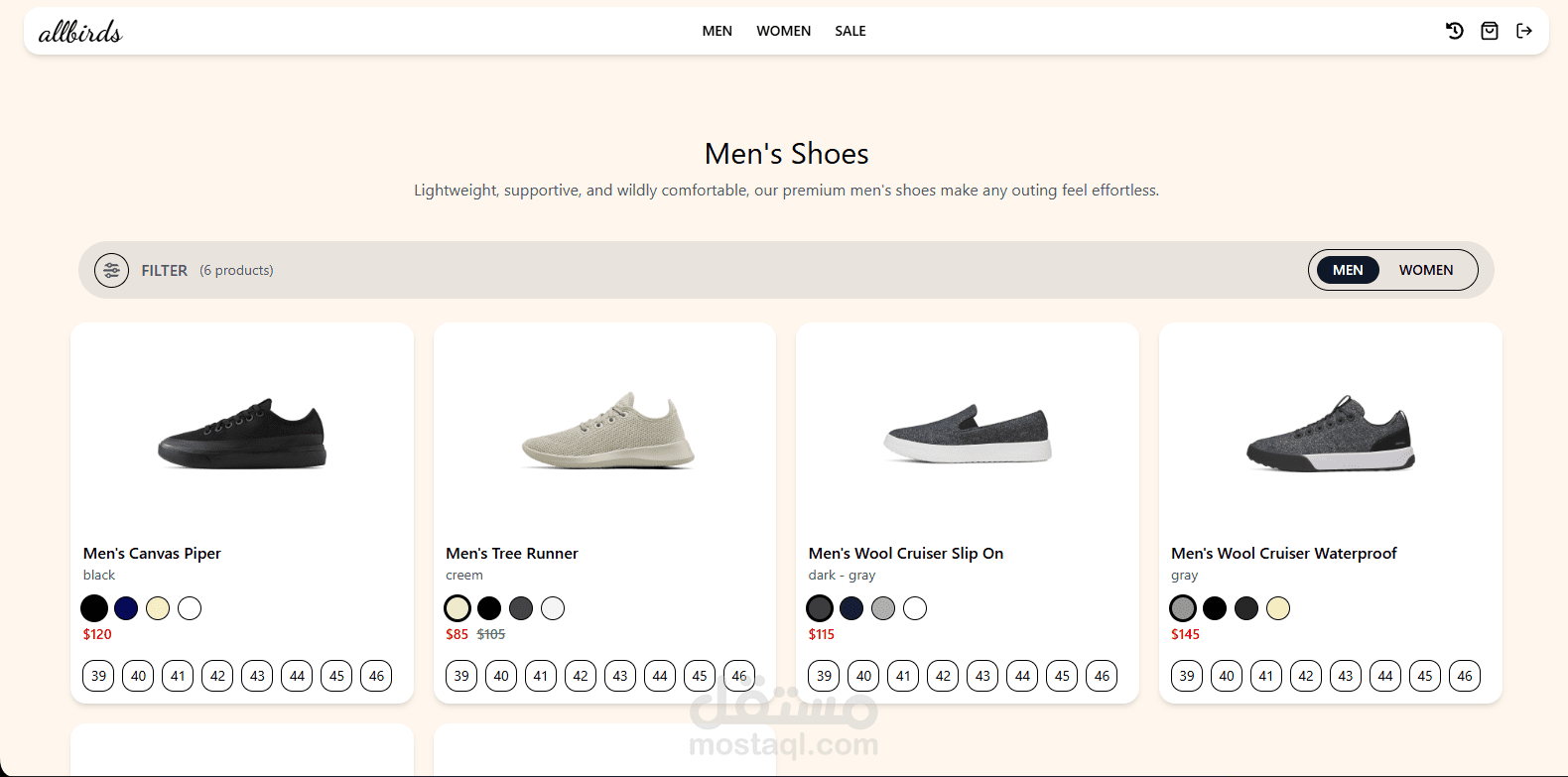Screen dimensions: 1568x777
Task: Open the WOMEN navigation menu item
Action: (783, 31)
